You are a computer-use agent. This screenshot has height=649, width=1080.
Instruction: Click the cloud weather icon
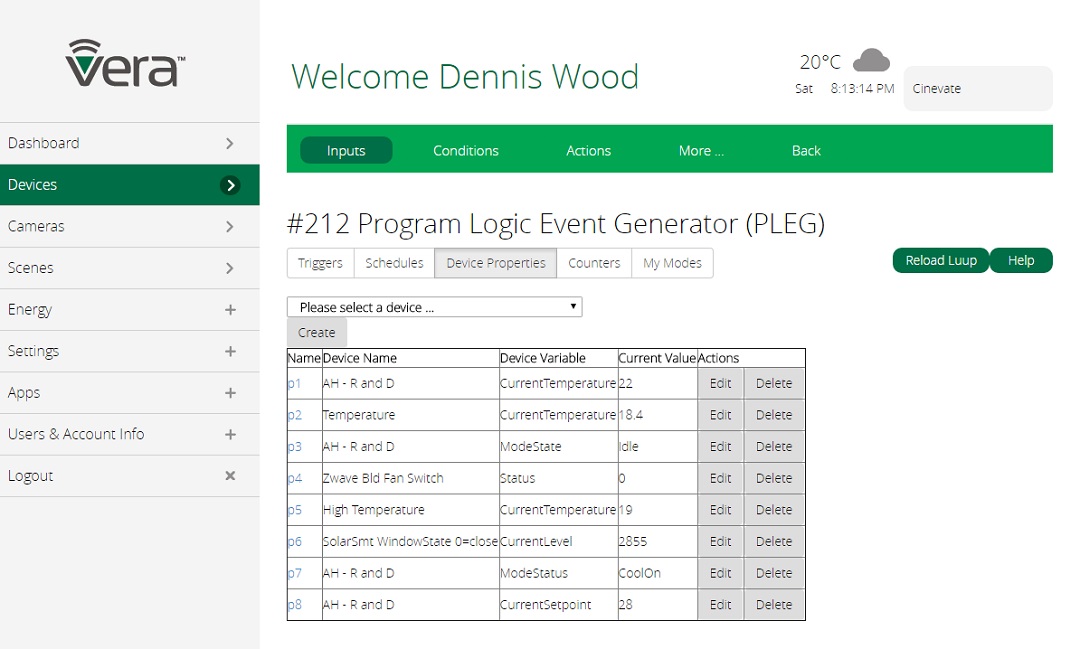click(871, 61)
